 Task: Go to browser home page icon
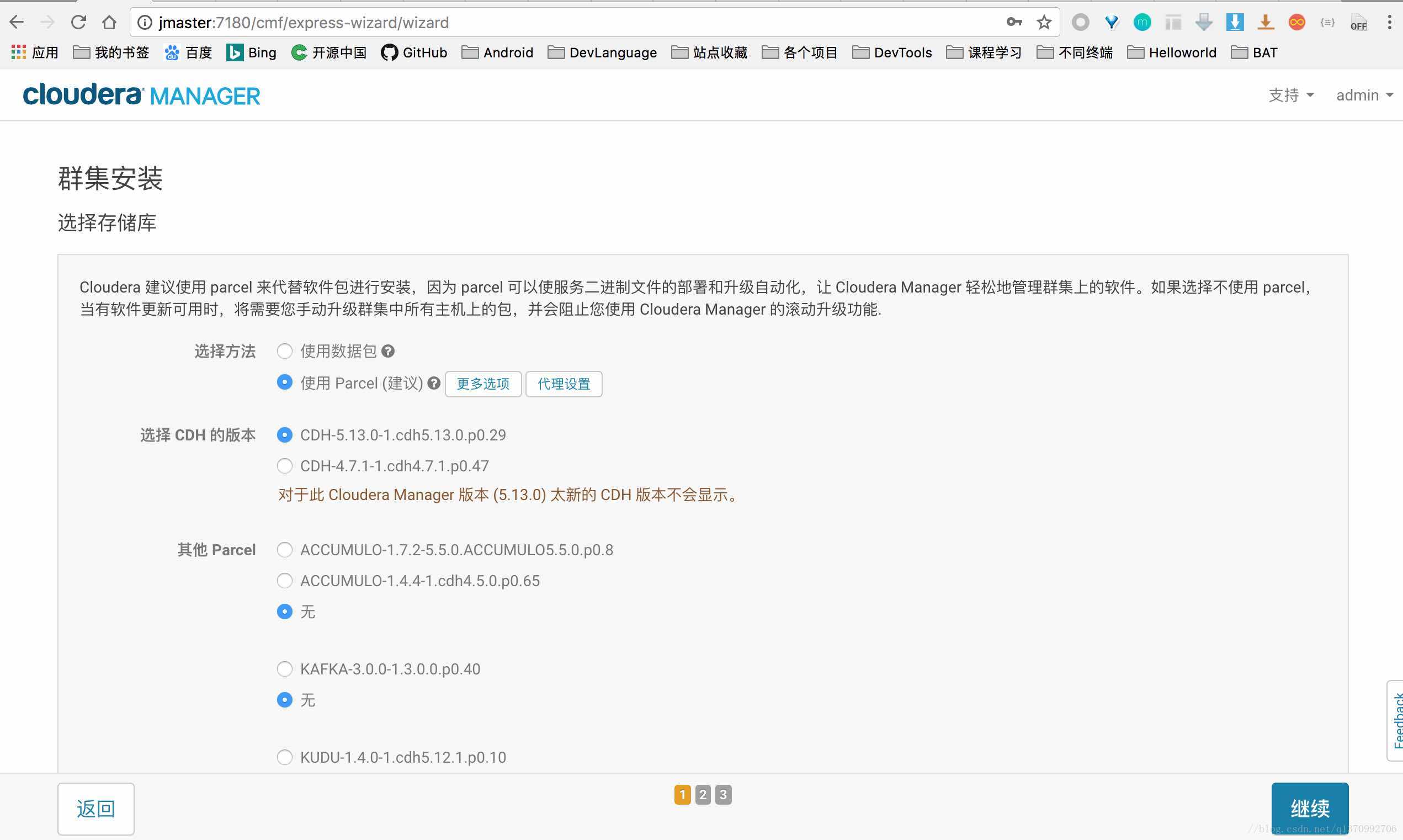tap(109, 23)
